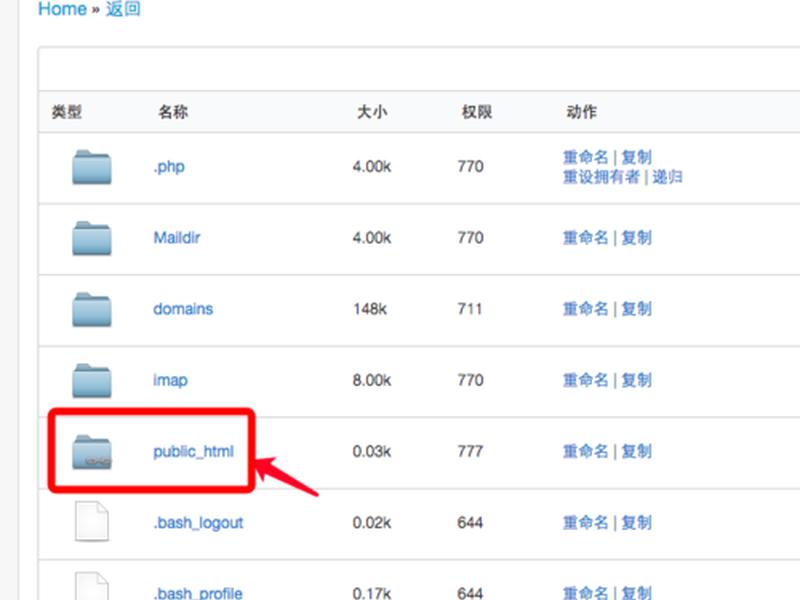The width and height of the screenshot is (800, 600).
Task: Click the 动作 column header
Action: coord(582,112)
